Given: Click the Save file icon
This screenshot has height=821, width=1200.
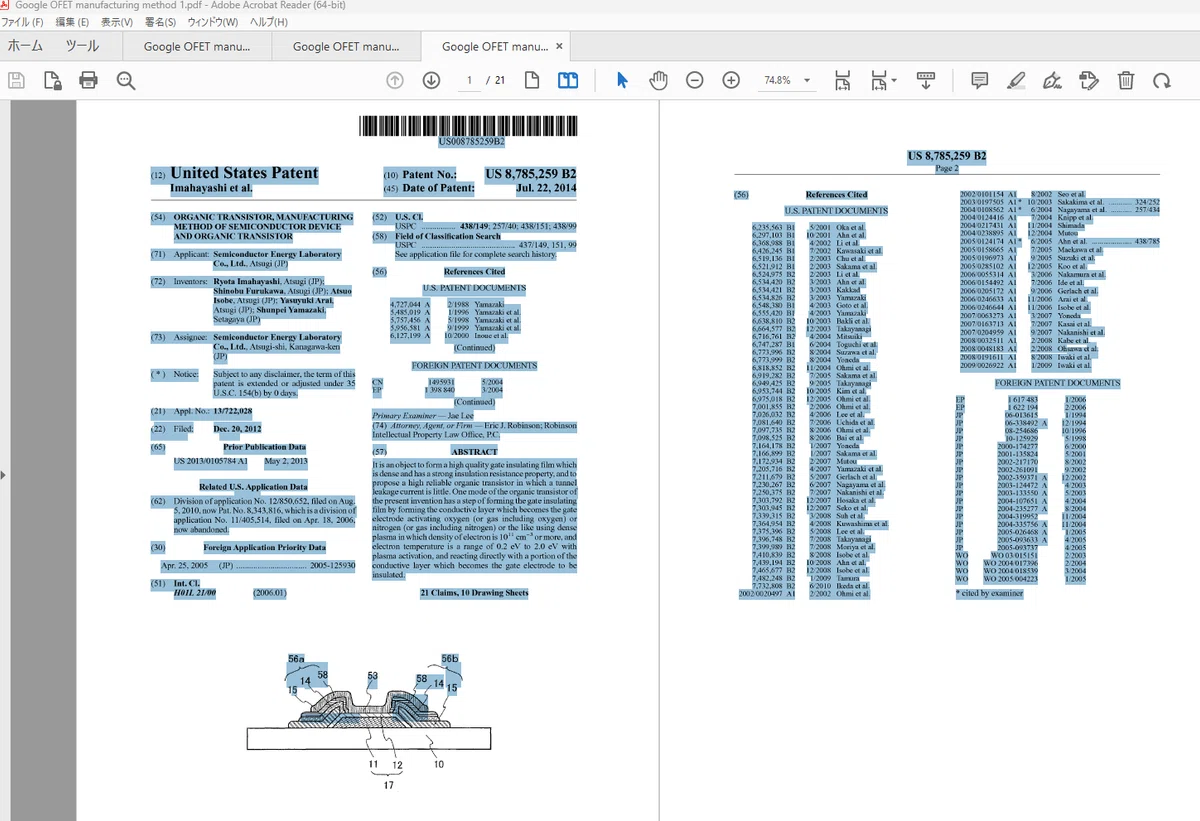Looking at the screenshot, I should click(x=17, y=80).
